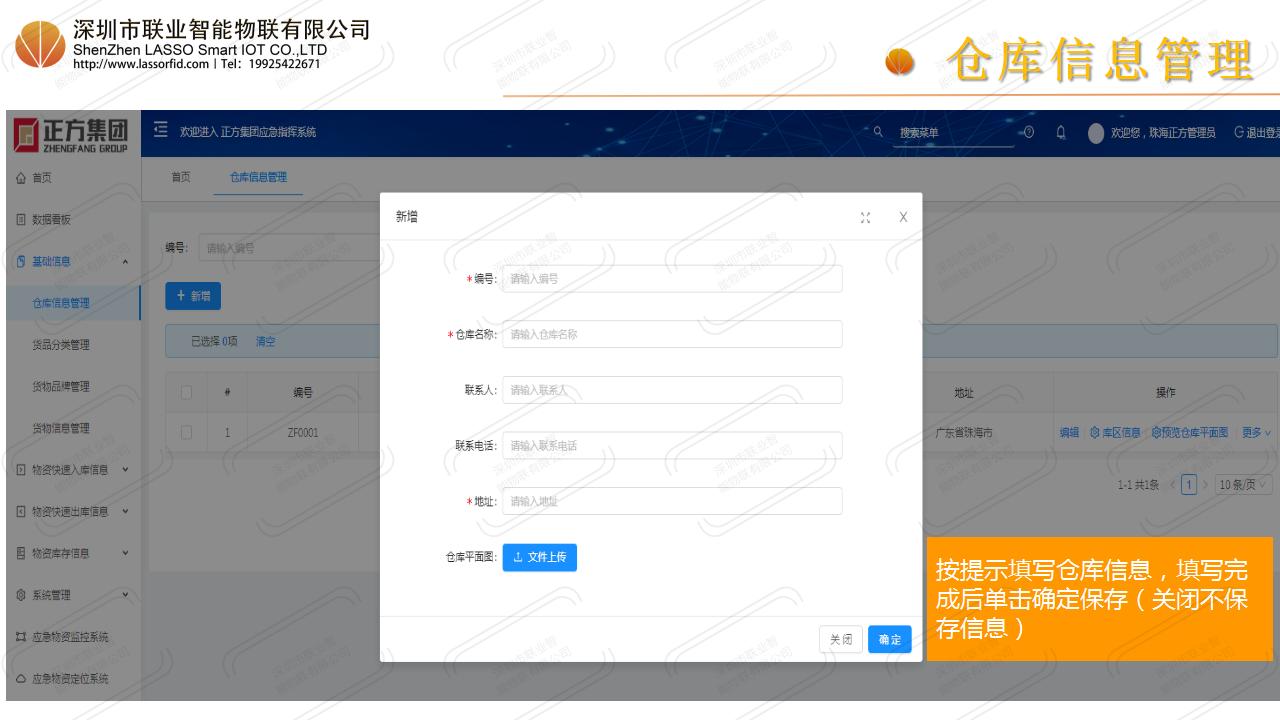Switch to the 首页 tab
Image resolution: width=1280 pixels, height=720 pixels.
180,177
